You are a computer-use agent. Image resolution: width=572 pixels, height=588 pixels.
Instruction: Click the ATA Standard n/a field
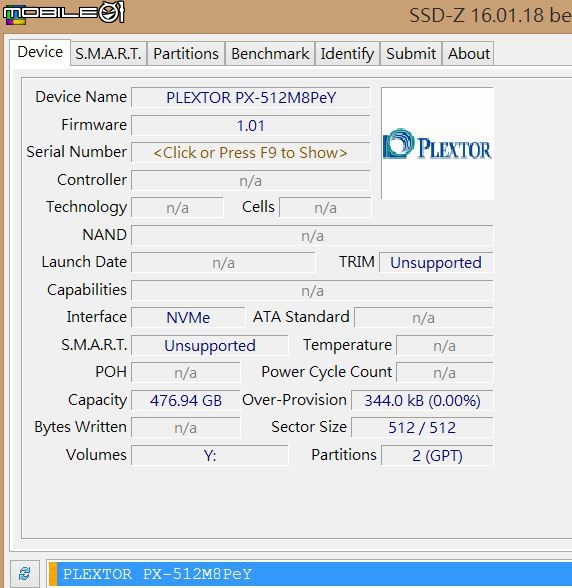coord(423,318)
